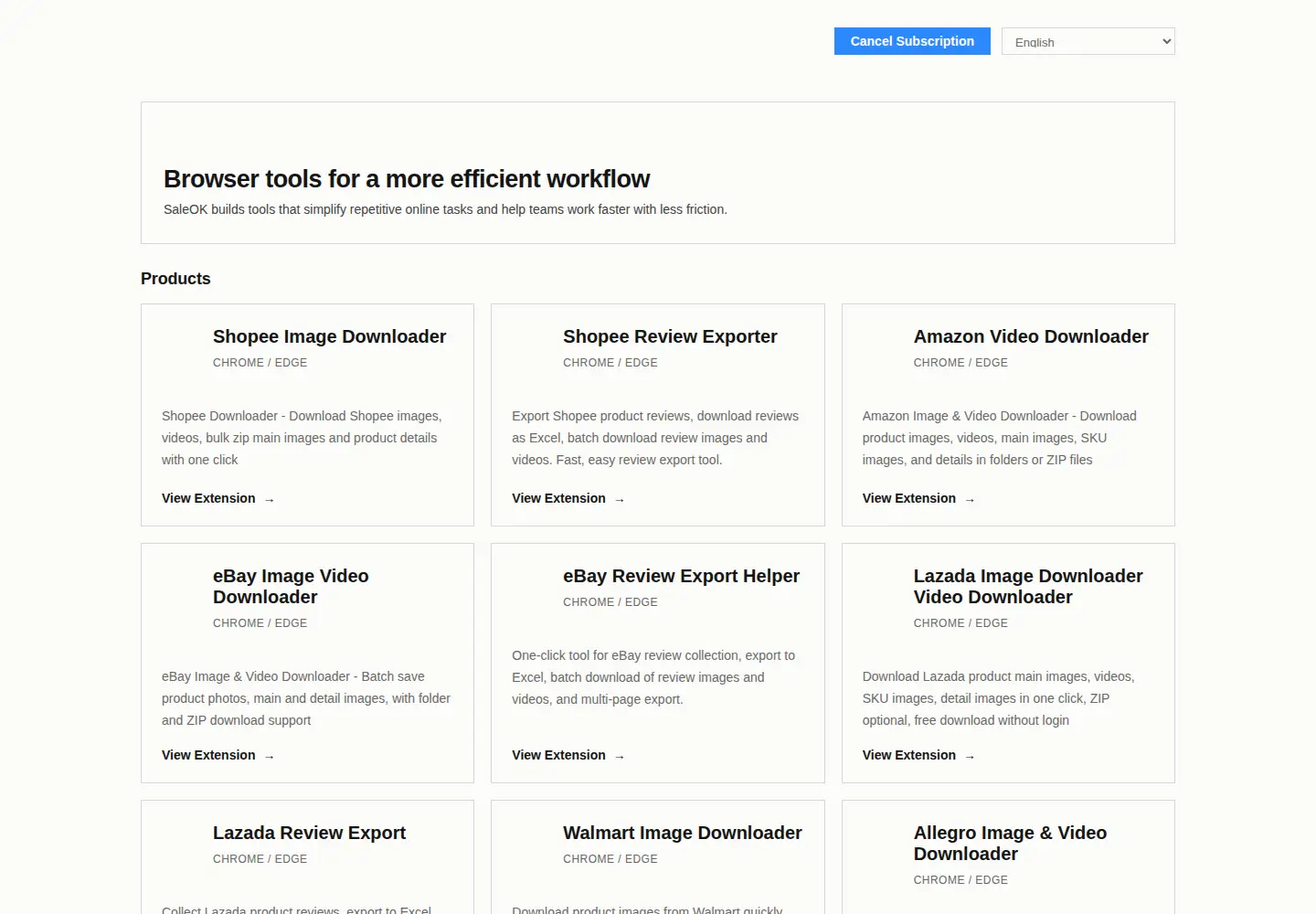Screen dimensions: 1316x914
Task: Select the eBay Review Export Helper title
Action: (x=681, y=576)
